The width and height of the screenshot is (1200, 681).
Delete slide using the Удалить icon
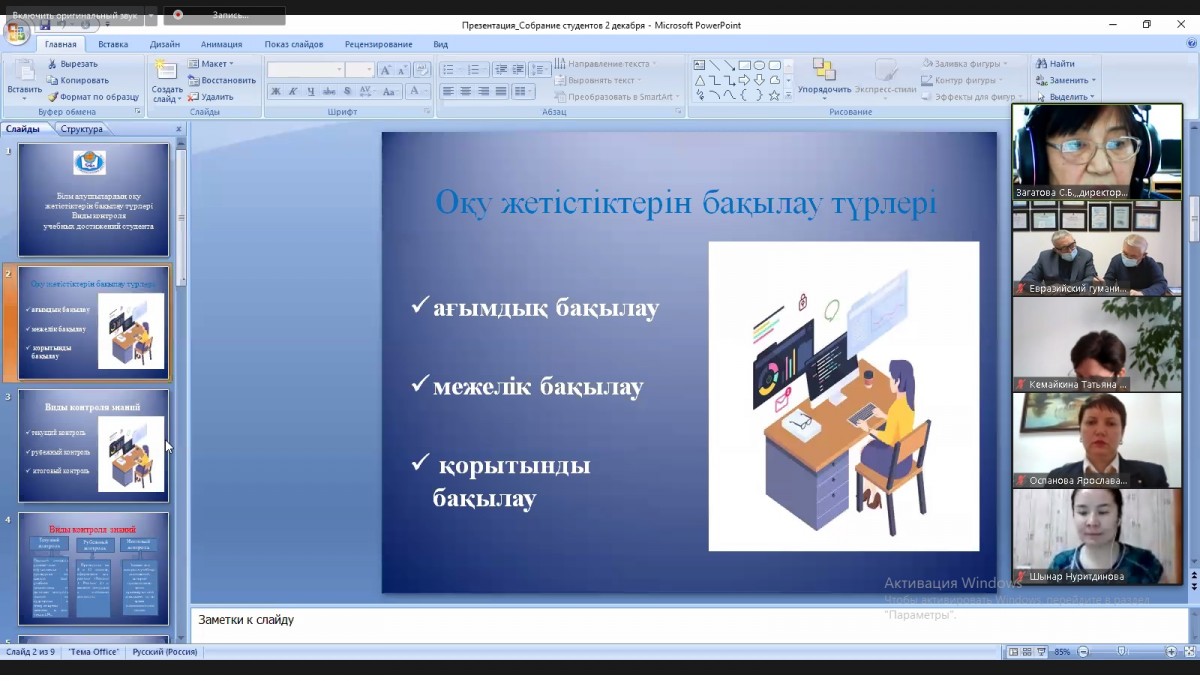point(194,97)
